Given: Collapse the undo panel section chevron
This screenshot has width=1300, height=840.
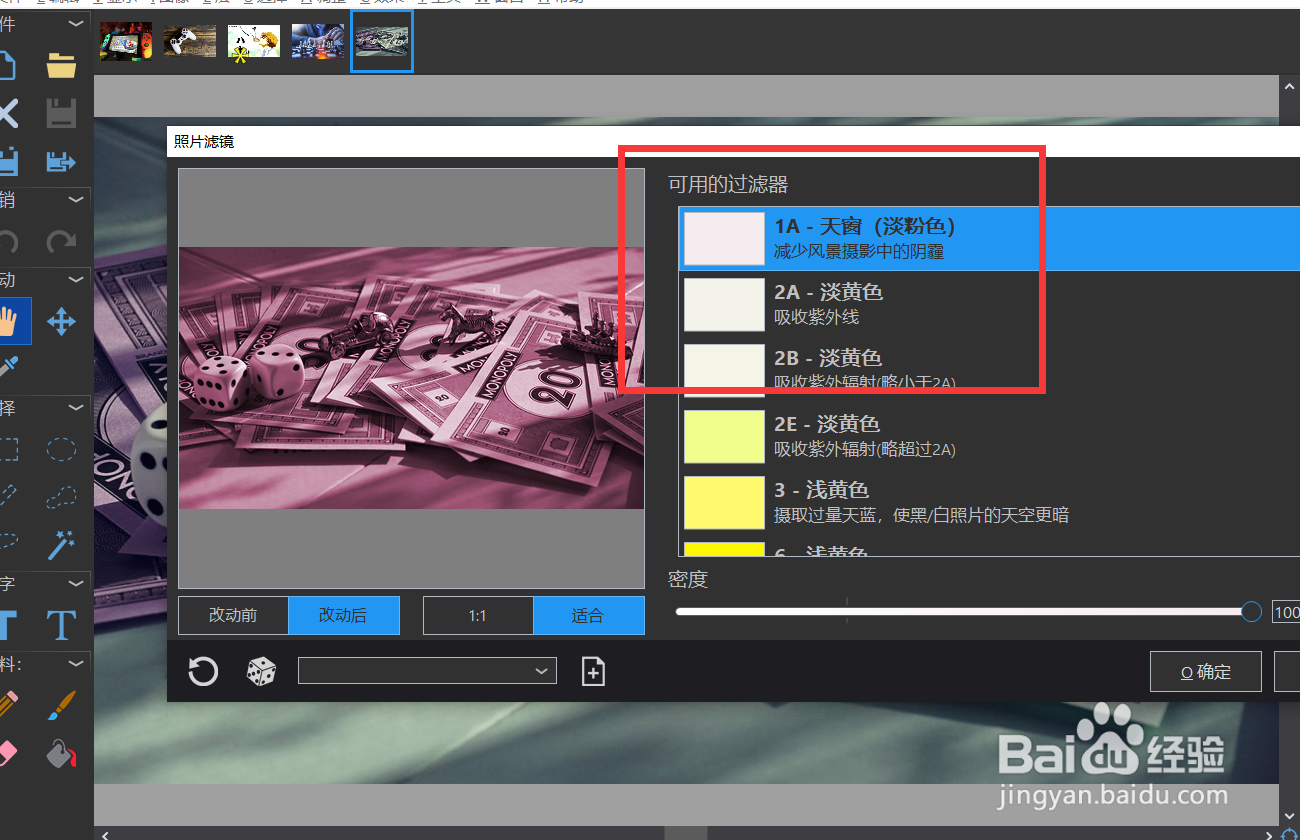Looking at the screenshot, I should coord(75,199).
